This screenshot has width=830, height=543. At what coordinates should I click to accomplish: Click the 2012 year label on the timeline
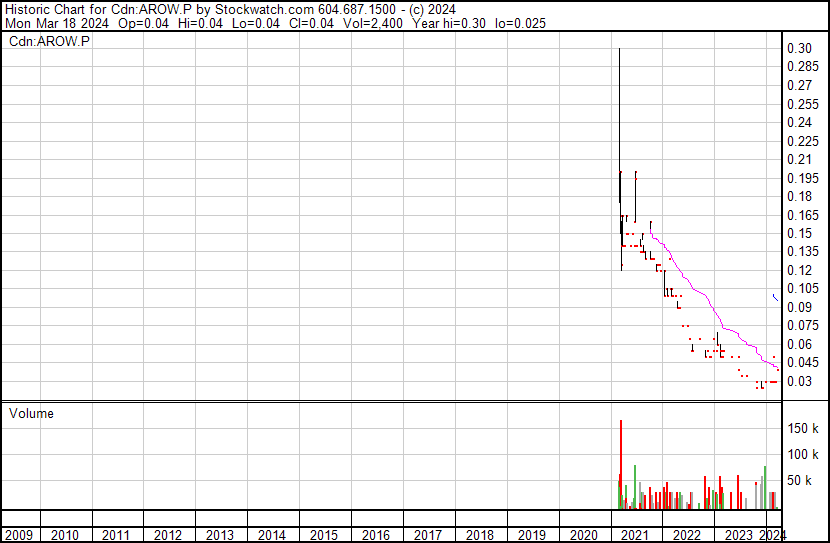point(168,535)
